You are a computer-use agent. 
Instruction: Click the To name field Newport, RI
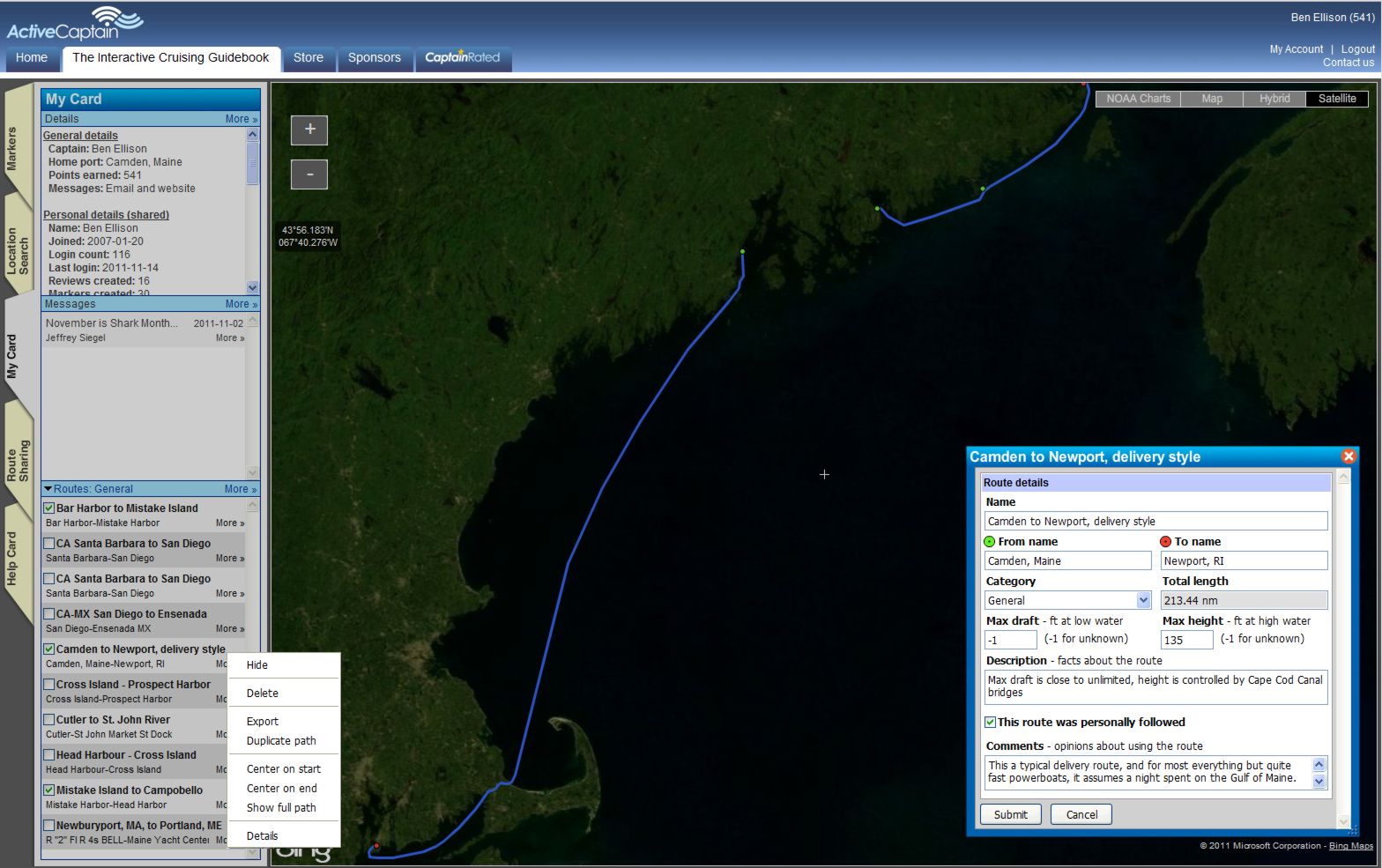1244,561
